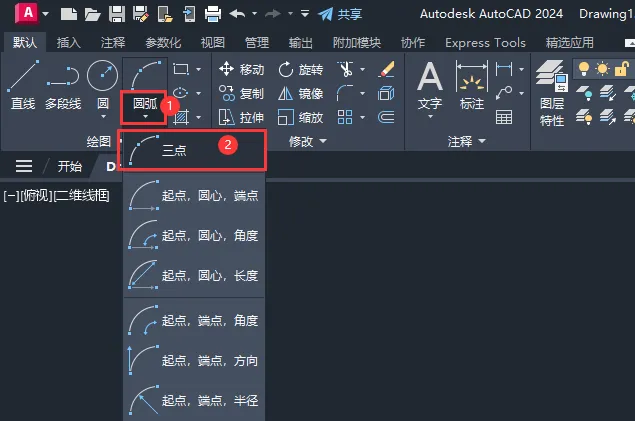Select the array tool icon
The width and height of the screenshot is (635, 421).
[345, 117]
